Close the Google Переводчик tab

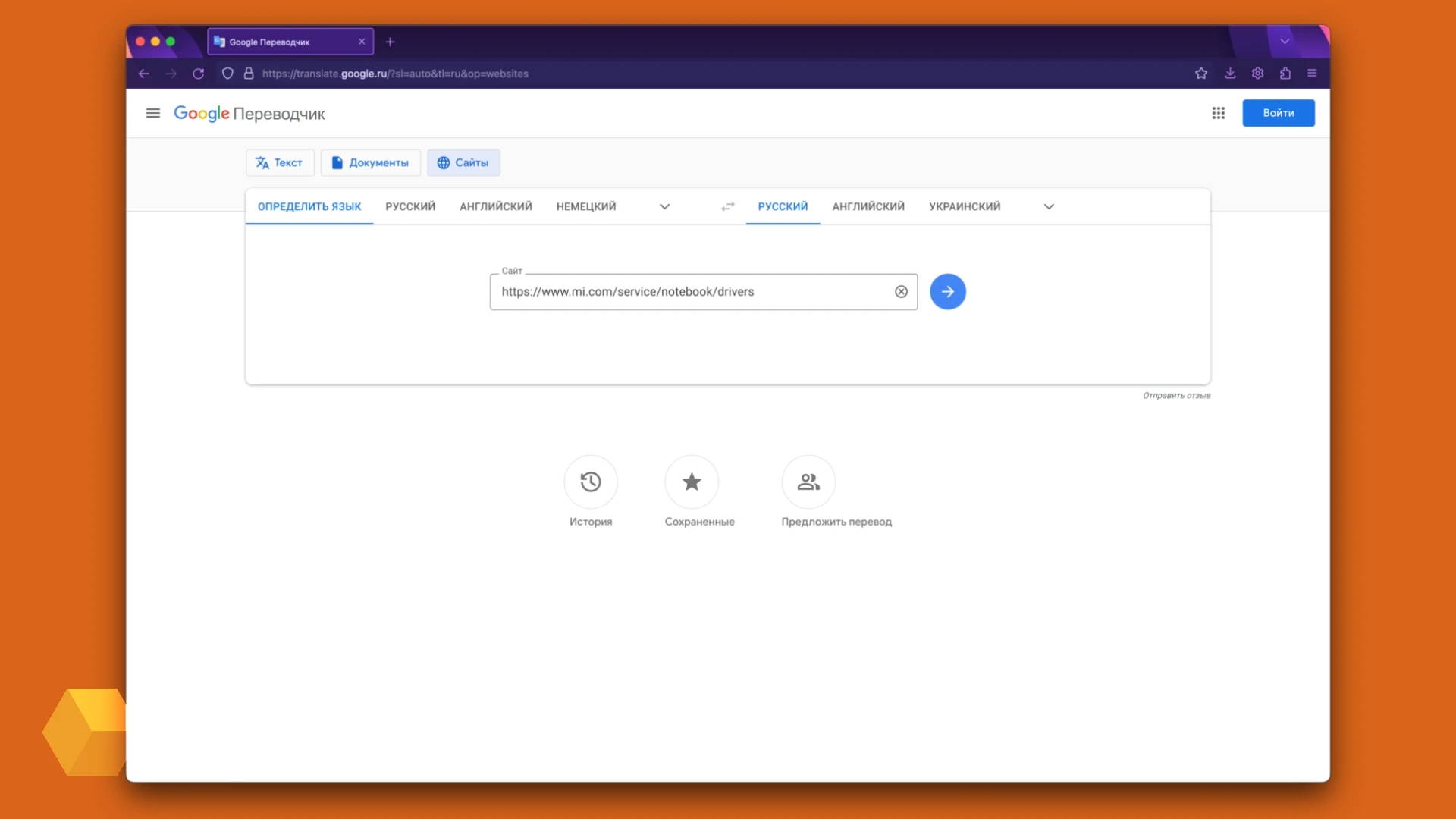click(x=362, y=42)
